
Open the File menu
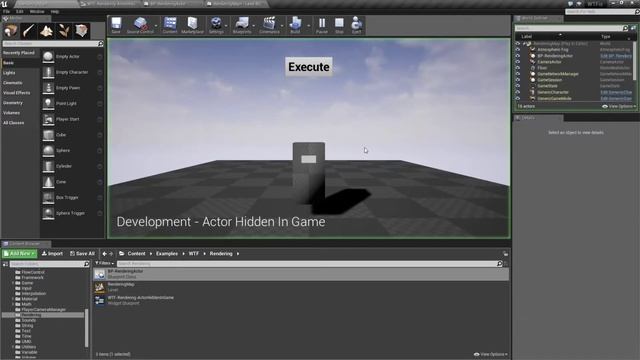point(6,11)
